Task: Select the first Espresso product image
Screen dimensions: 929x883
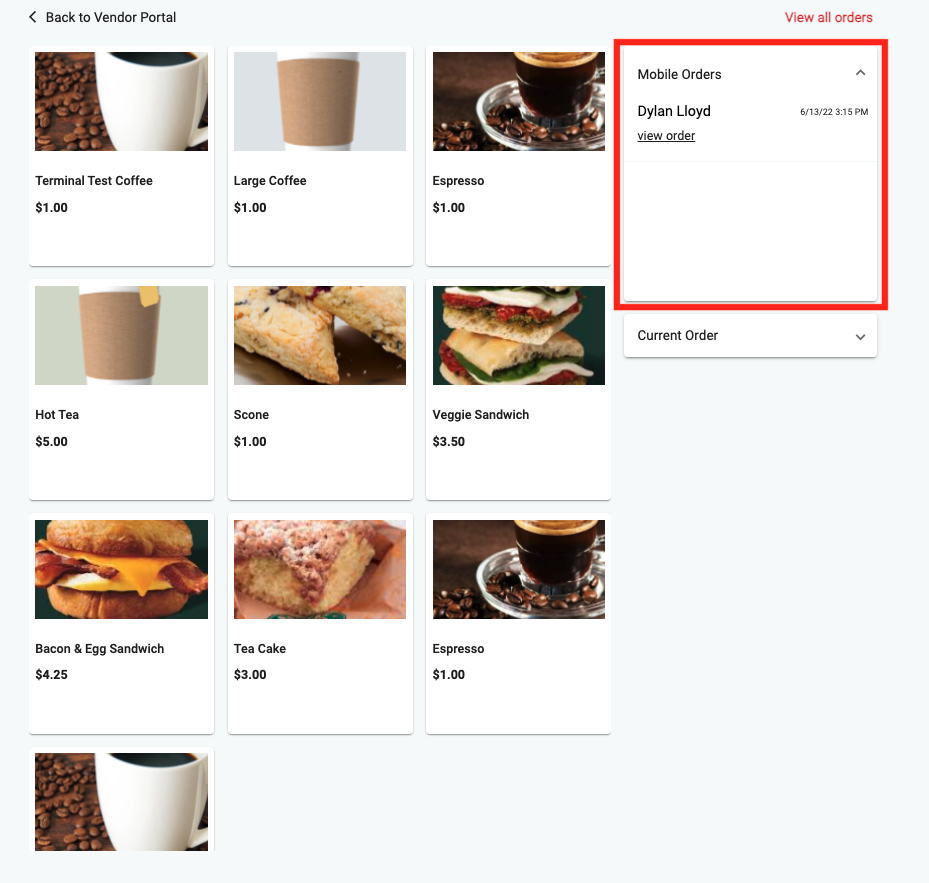Action: click(519, 101)
